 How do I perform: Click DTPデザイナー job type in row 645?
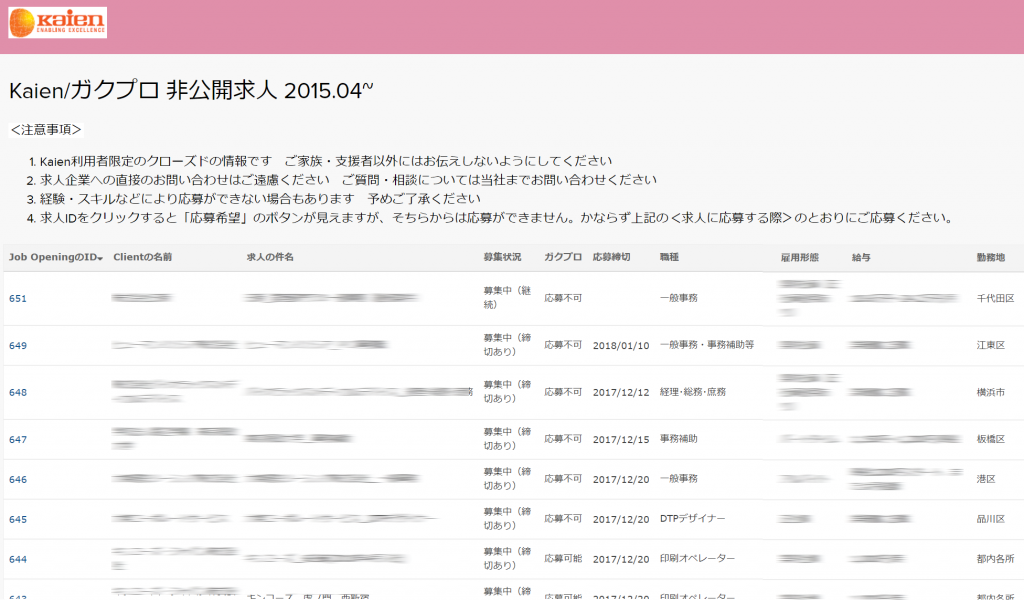[692, 518]
